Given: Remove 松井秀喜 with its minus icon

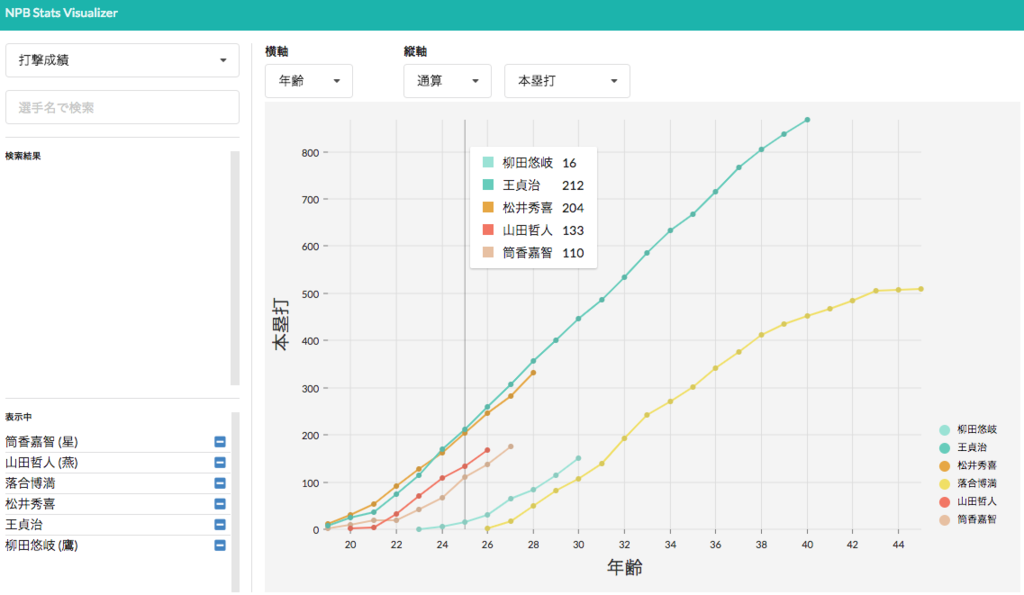Looking at the screenshot, I should click(220, 504).
